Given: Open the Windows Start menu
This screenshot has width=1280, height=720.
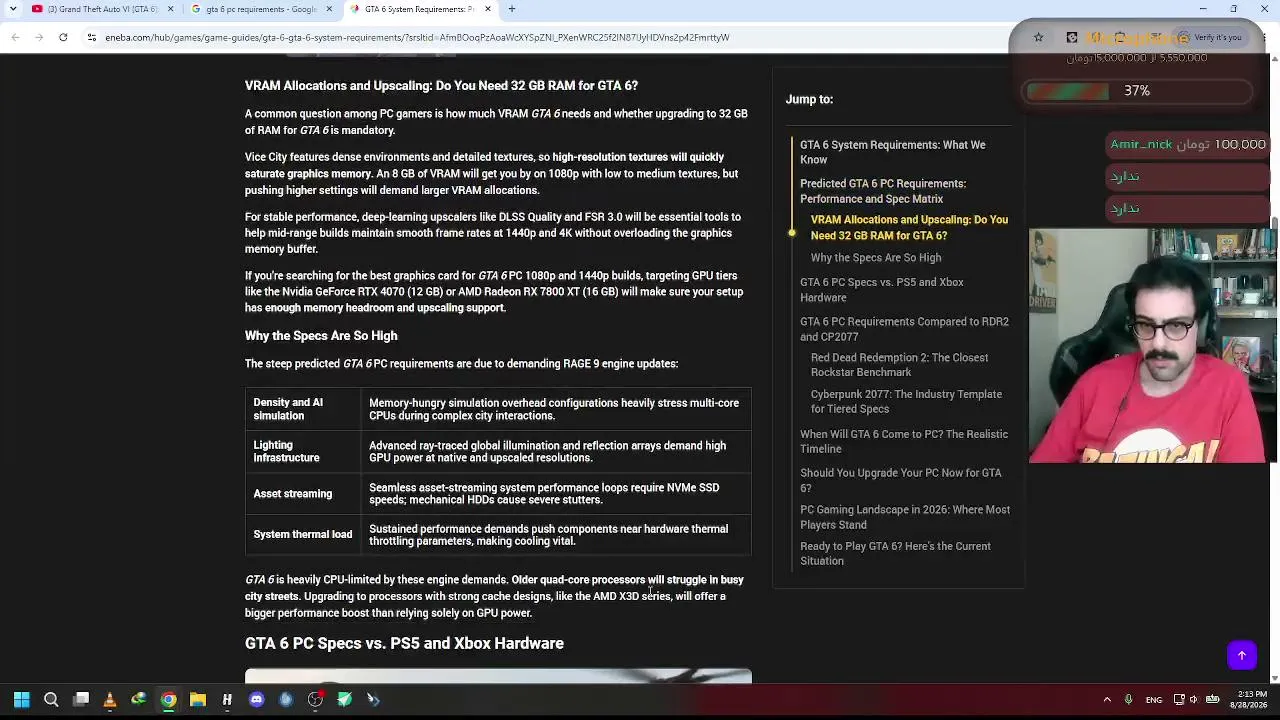Looking at the screenshot, I should (21, 700).
